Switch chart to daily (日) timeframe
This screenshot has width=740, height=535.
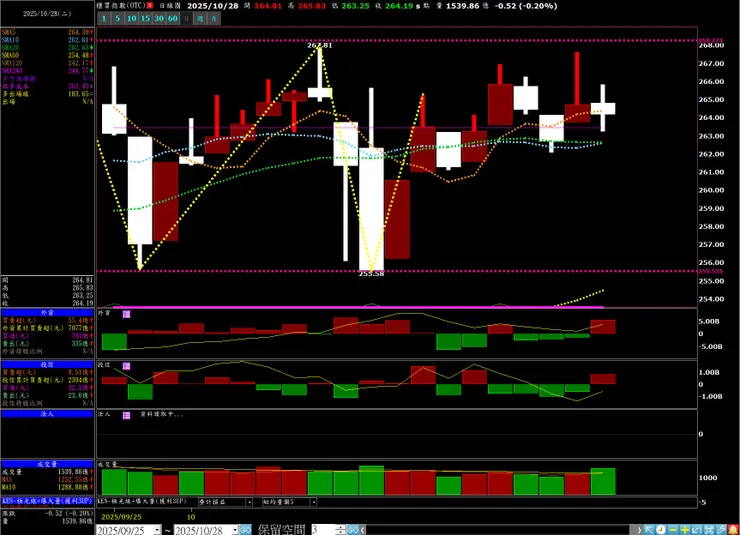point(186,18)
